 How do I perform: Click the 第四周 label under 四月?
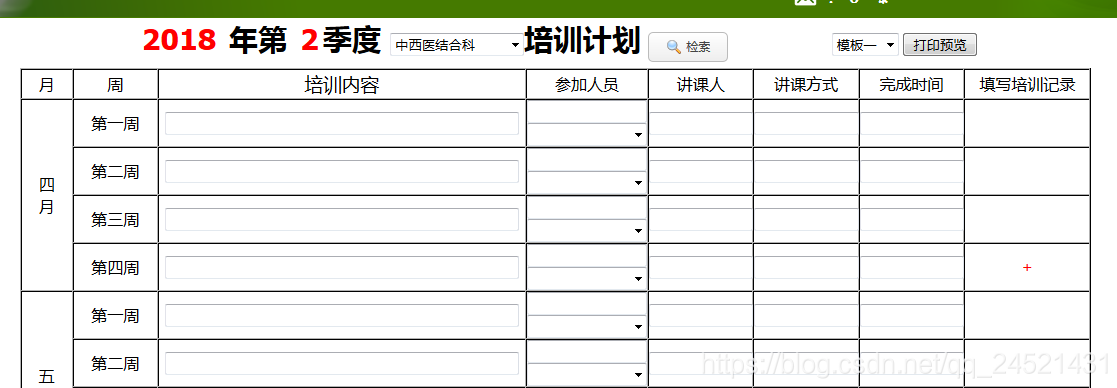[115, 268]
